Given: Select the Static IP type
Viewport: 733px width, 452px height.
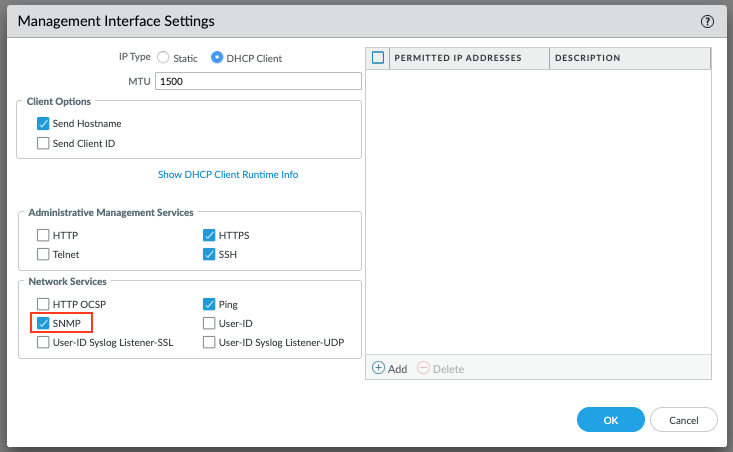Looking at the screenshot, I should (x=164, y=58).
